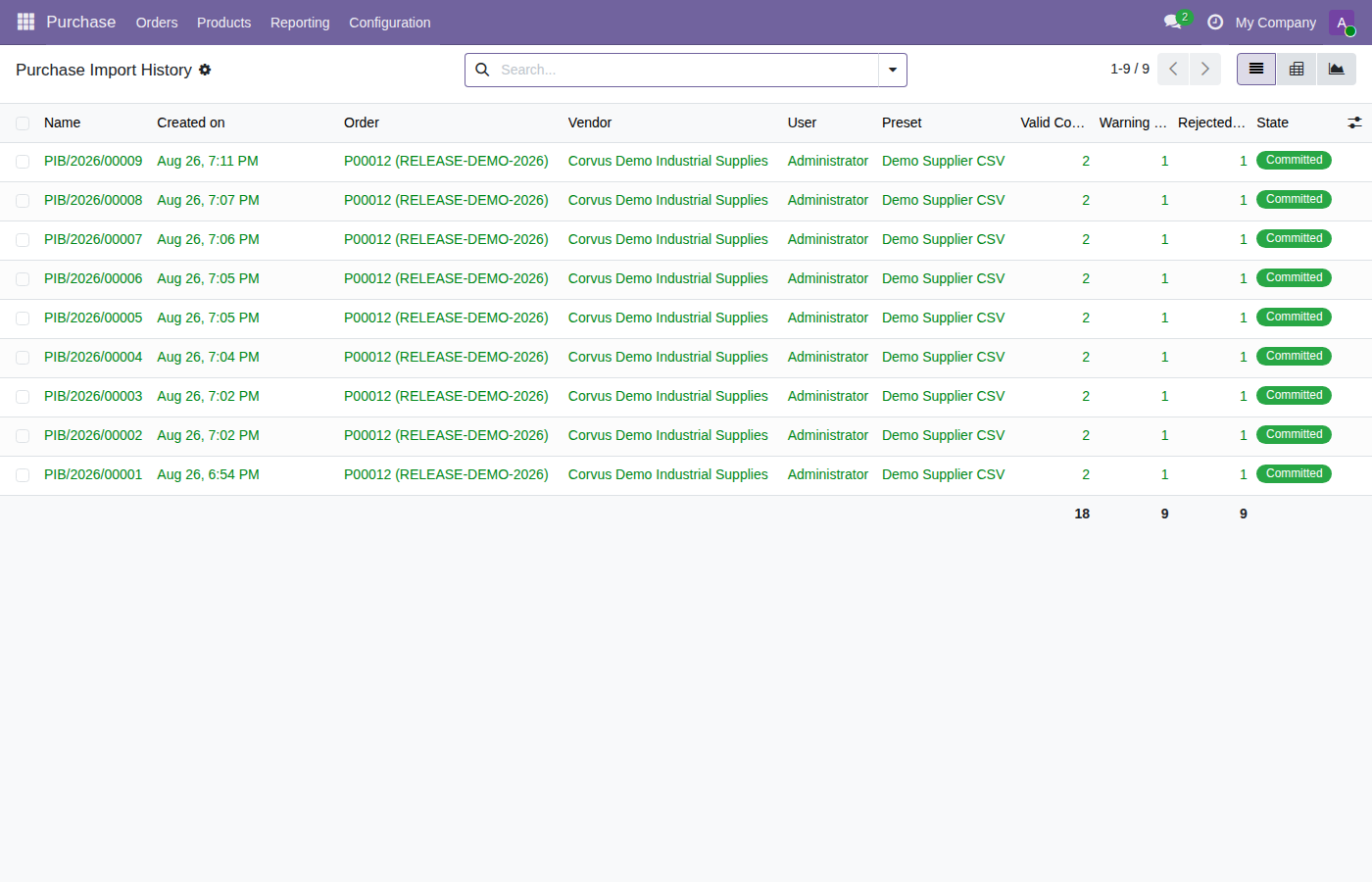Go to the previous page arrow

1173,69
